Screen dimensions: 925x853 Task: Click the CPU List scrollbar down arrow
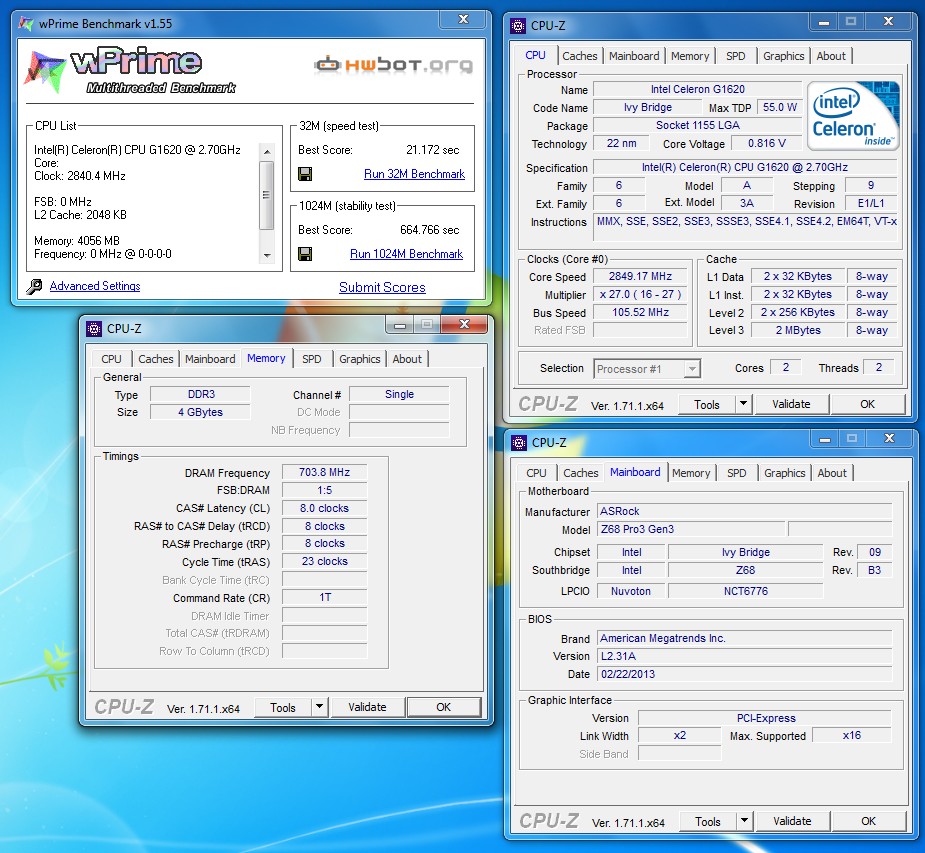[267, 256]
